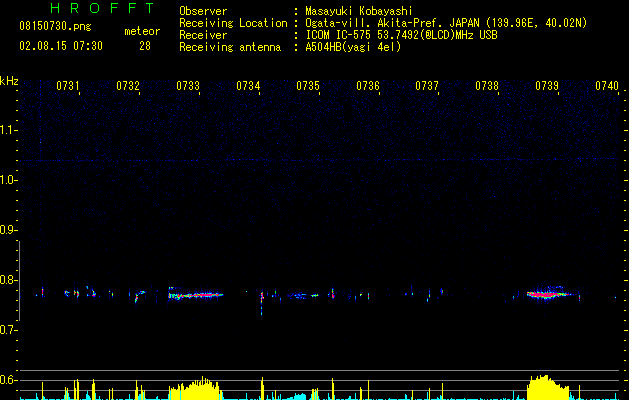Click the 0733 time marker
The height and width of the screenshot is (400, 629).
tap(188, 86)
